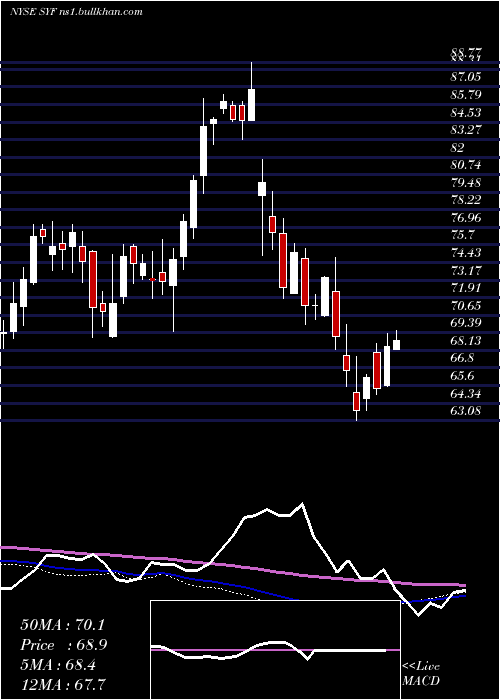The height and width of the screenshot is (700, 500).
Task: Select the 69.39 price level label
Action: 466,323
